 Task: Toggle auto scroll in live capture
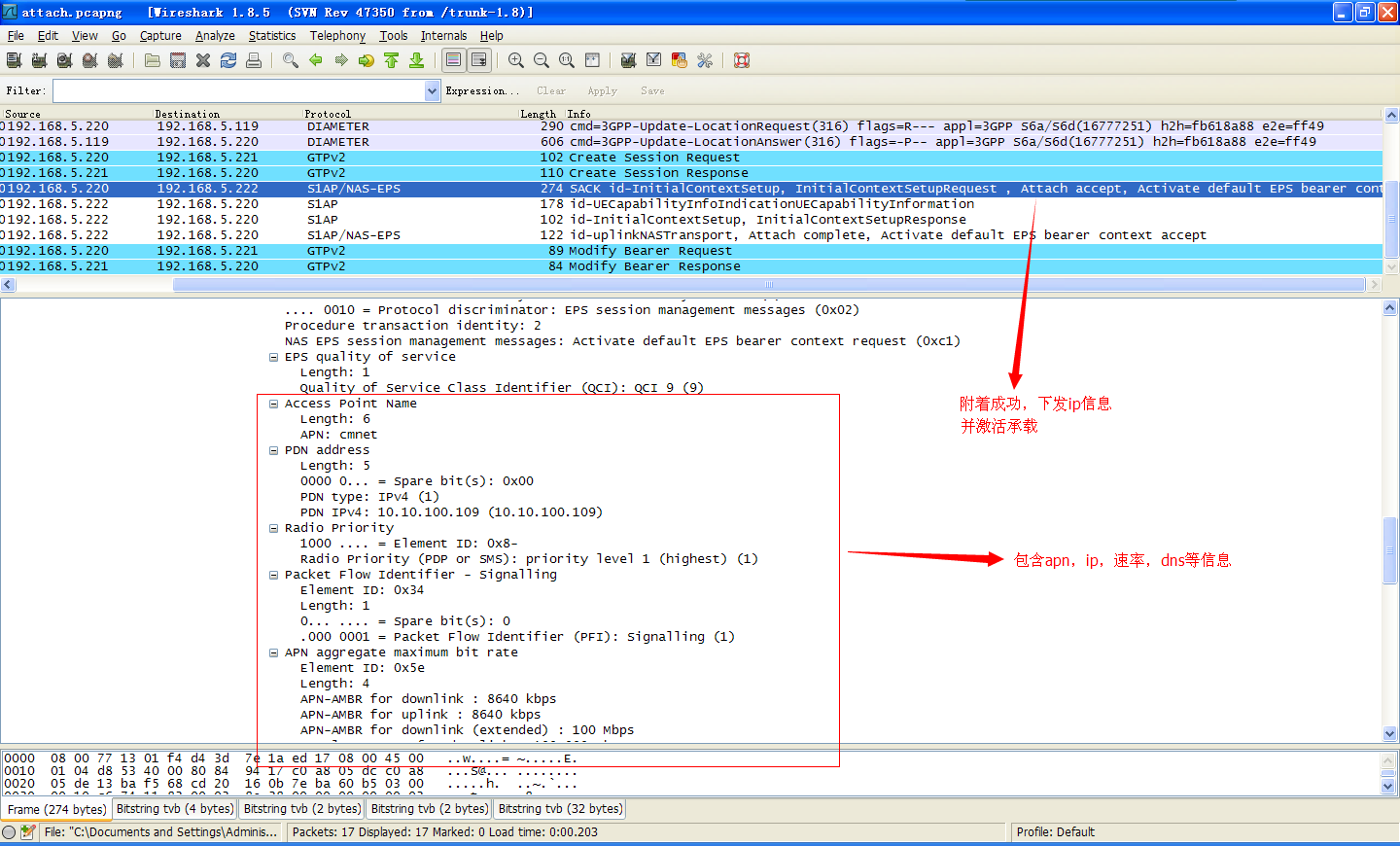click(479, 60)
